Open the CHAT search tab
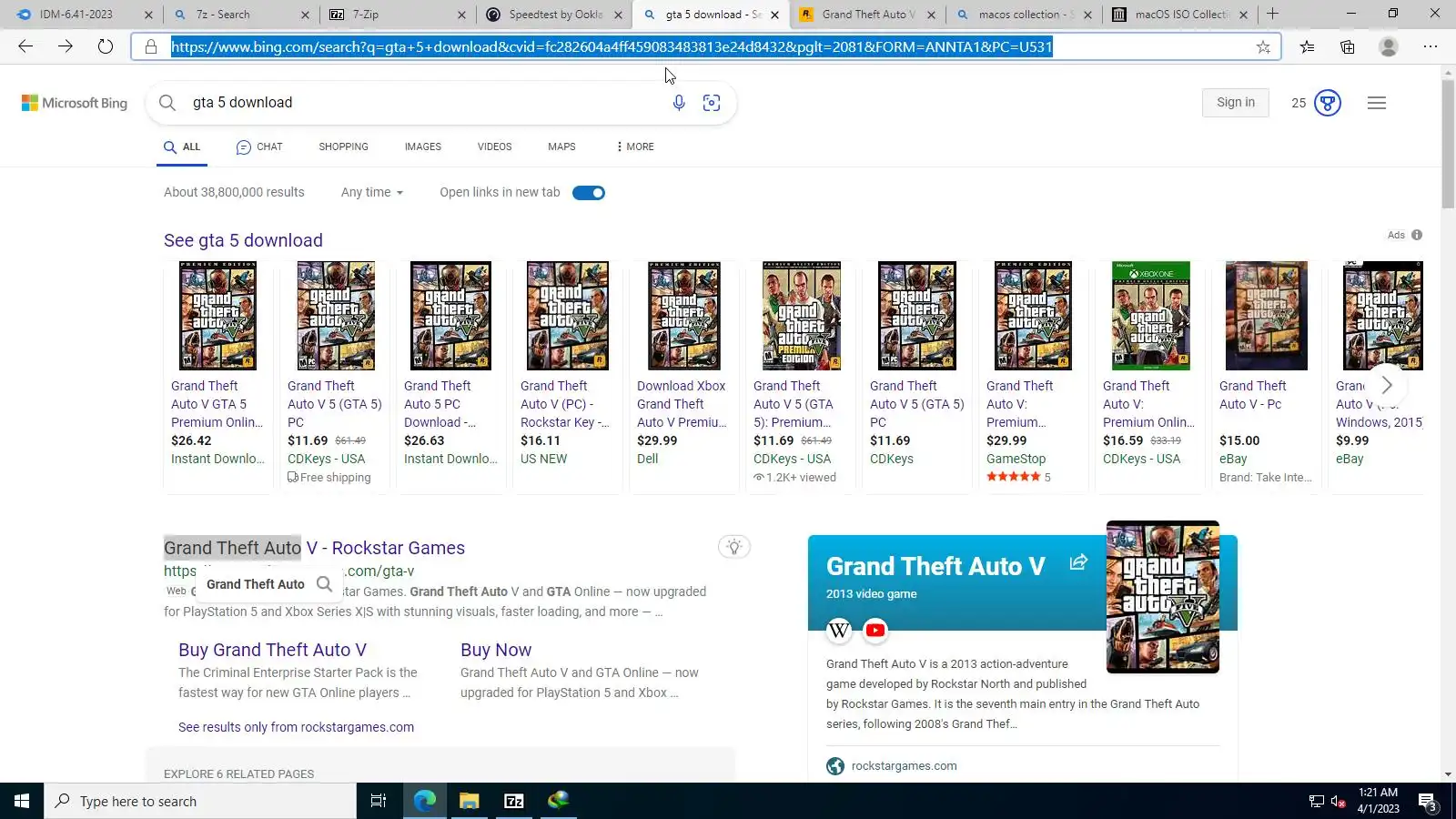Viewport: 1456px width, 819px height. [x=259, y=147]
